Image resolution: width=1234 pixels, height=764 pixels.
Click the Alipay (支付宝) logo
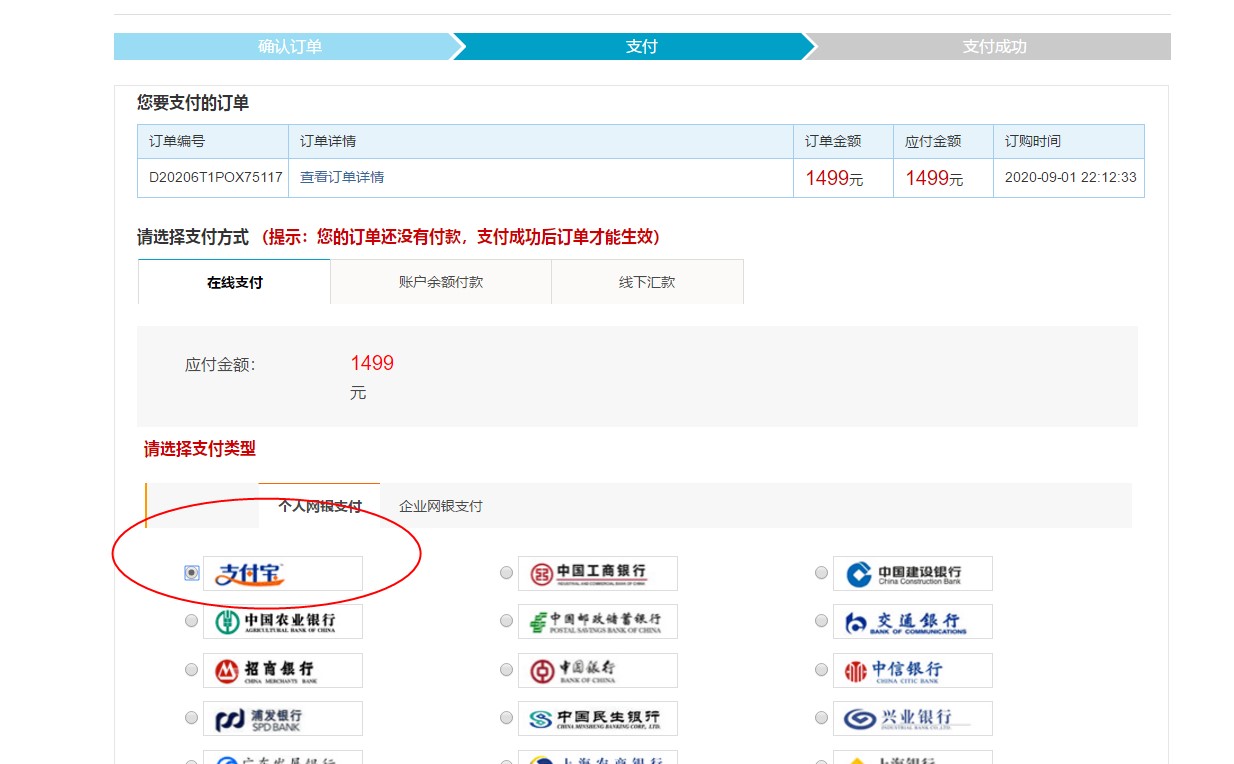(x=282, y=573)
